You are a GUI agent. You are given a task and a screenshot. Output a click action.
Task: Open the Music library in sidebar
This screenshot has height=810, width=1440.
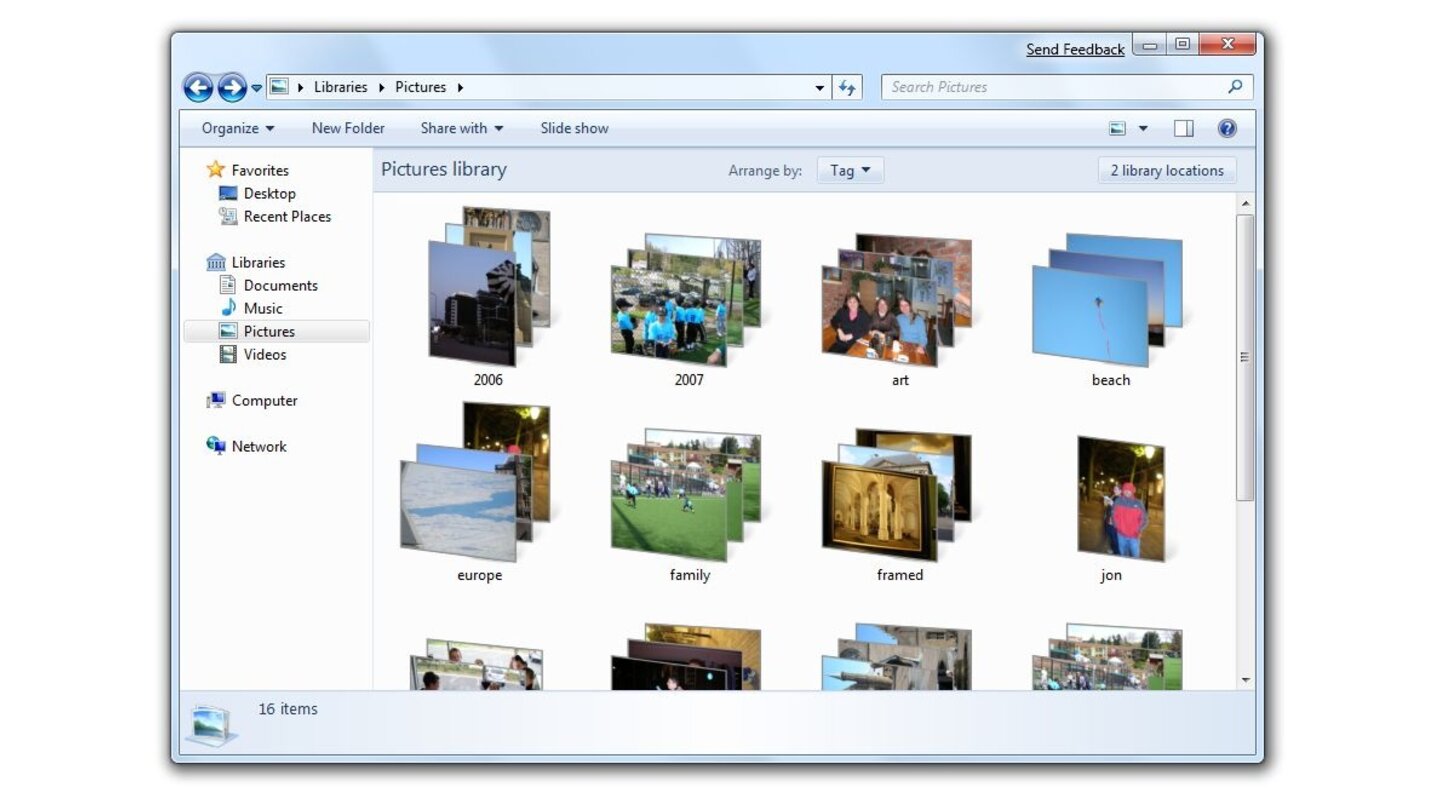[x=263, y=308]
